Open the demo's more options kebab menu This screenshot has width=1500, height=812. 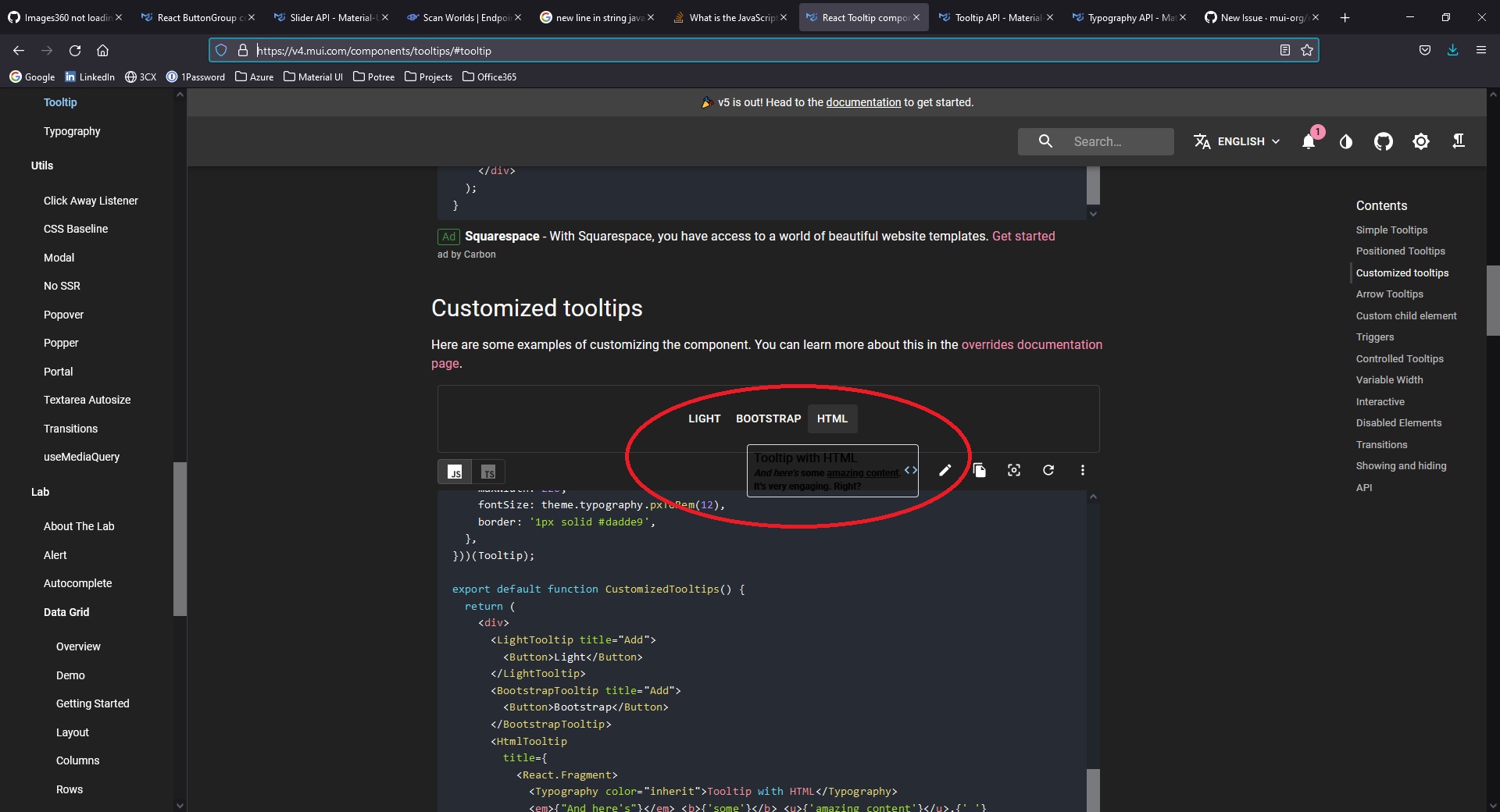(1083, 470)
